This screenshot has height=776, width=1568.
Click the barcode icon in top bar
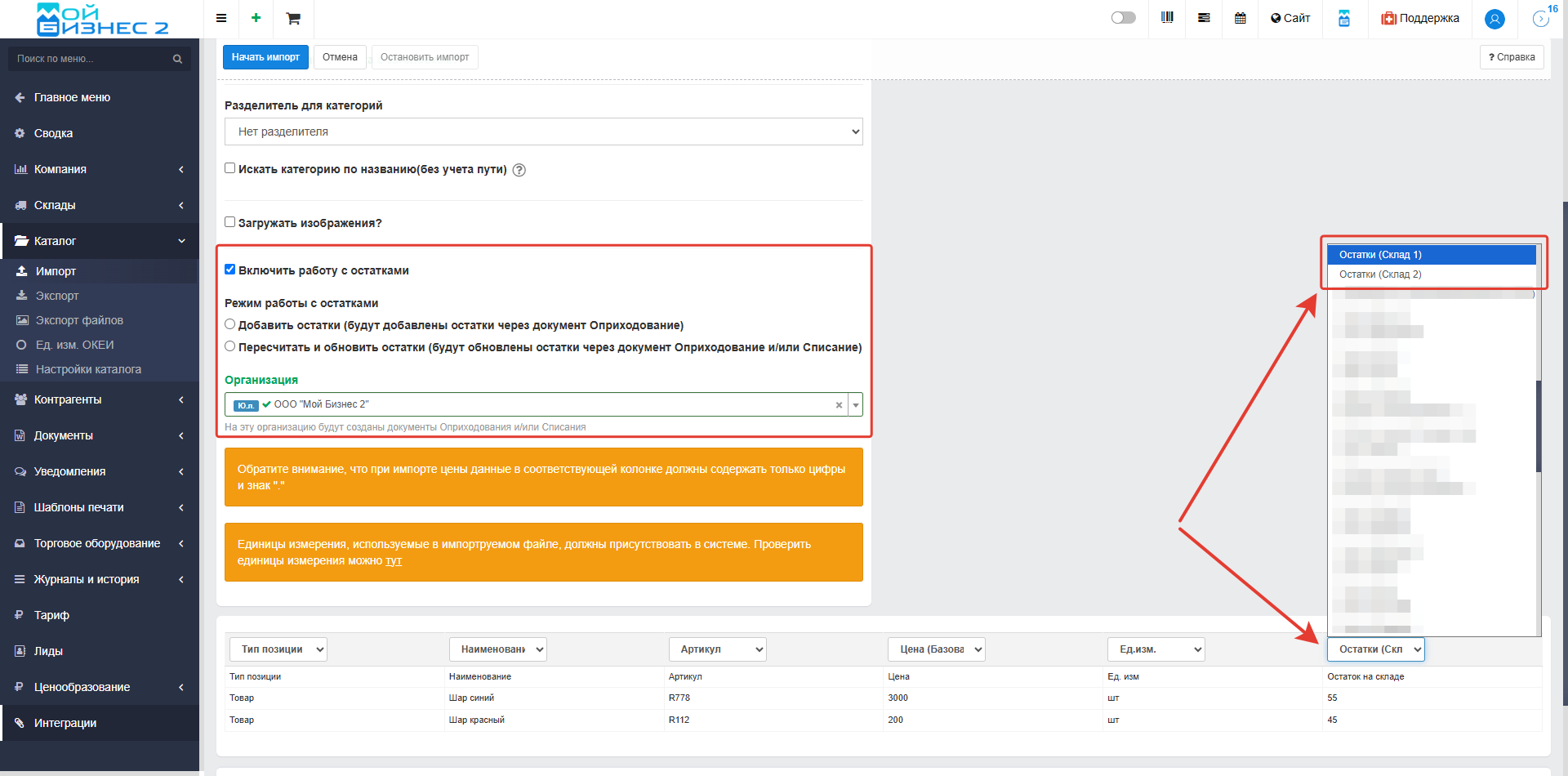pos(1167,18)
